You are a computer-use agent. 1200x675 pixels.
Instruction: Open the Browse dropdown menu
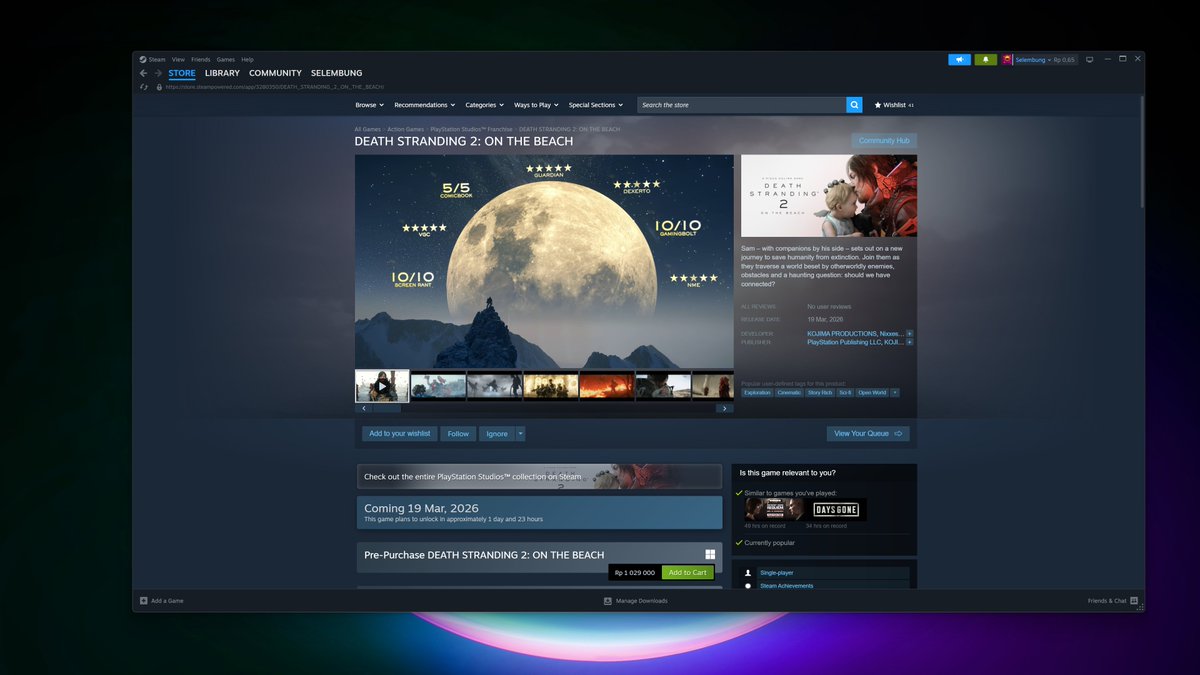click(369, 105)
